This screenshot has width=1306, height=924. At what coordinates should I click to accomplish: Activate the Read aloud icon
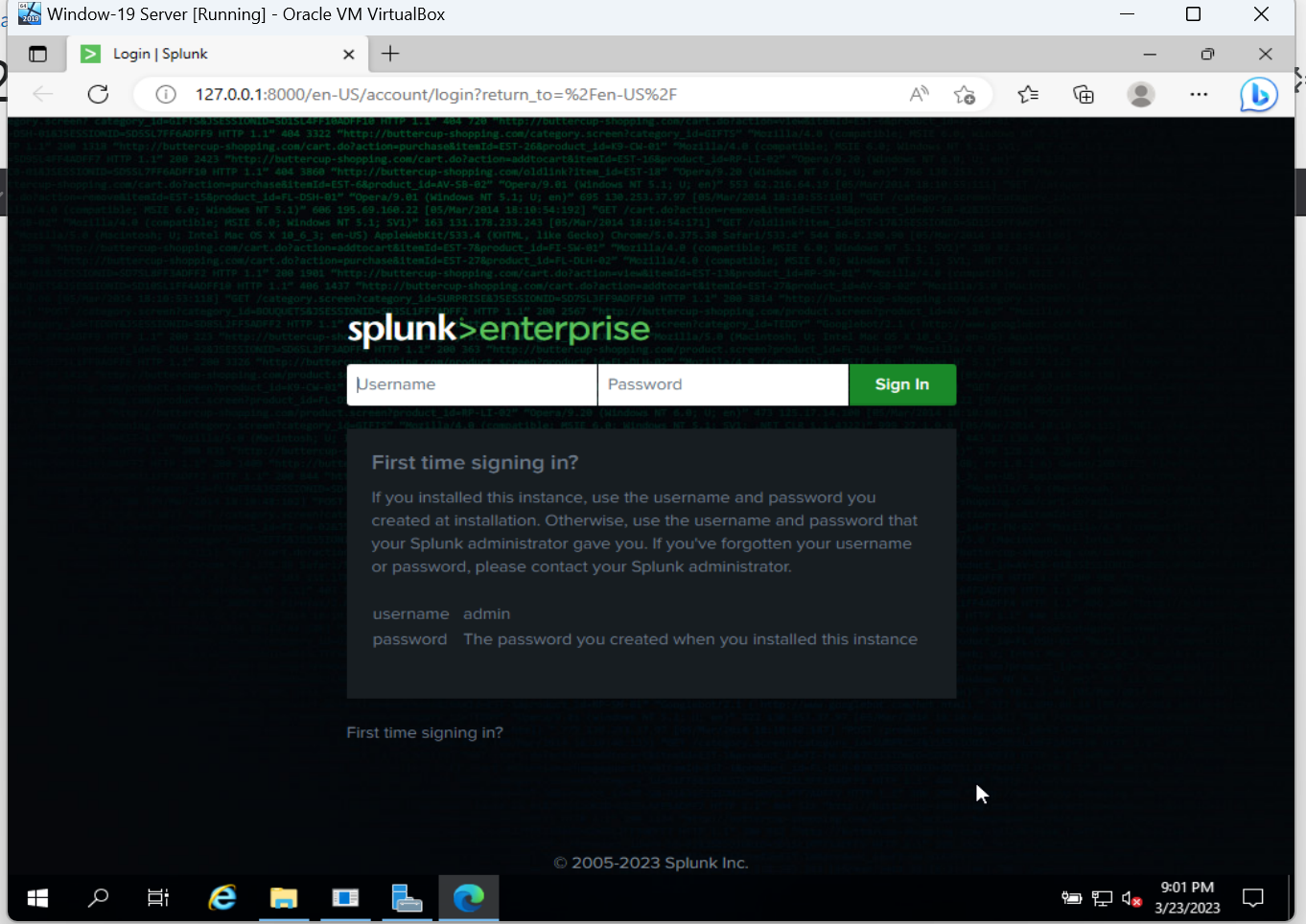919,94
